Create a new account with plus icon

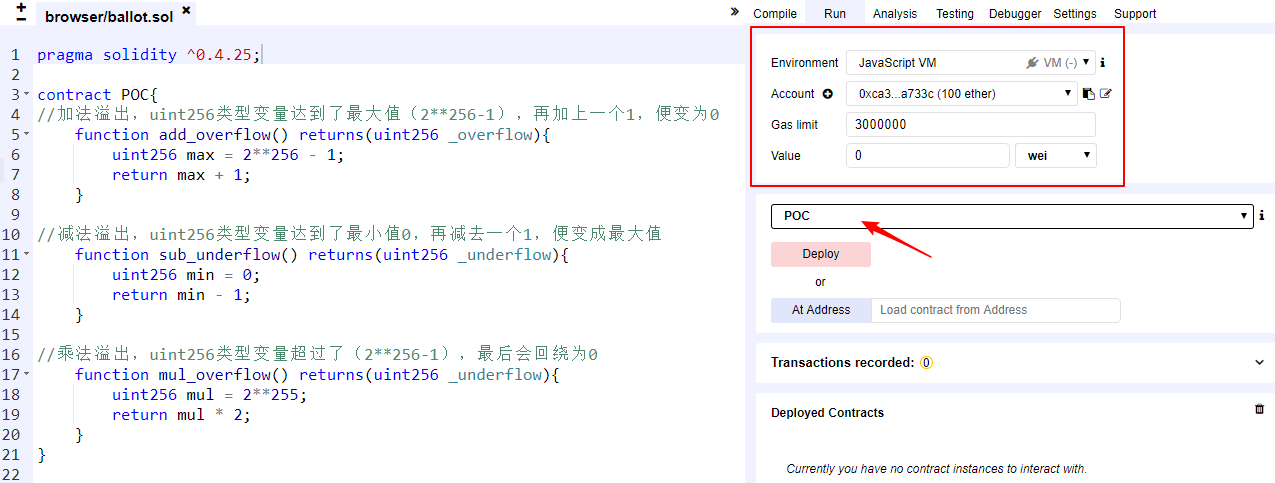click(827, 94)
